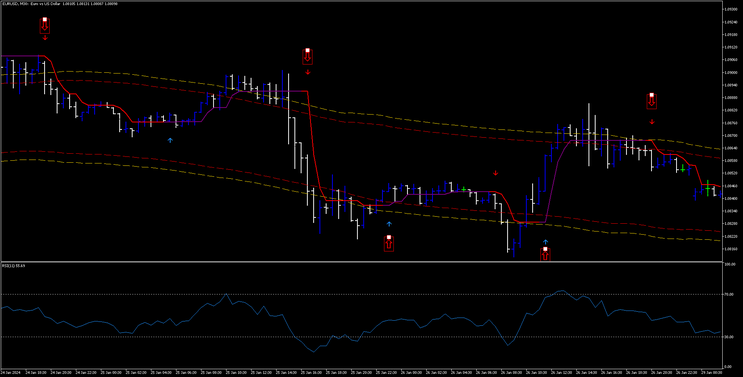
Task: Click the 70.00 level on the RSI scale
Action: coord(730,295)
